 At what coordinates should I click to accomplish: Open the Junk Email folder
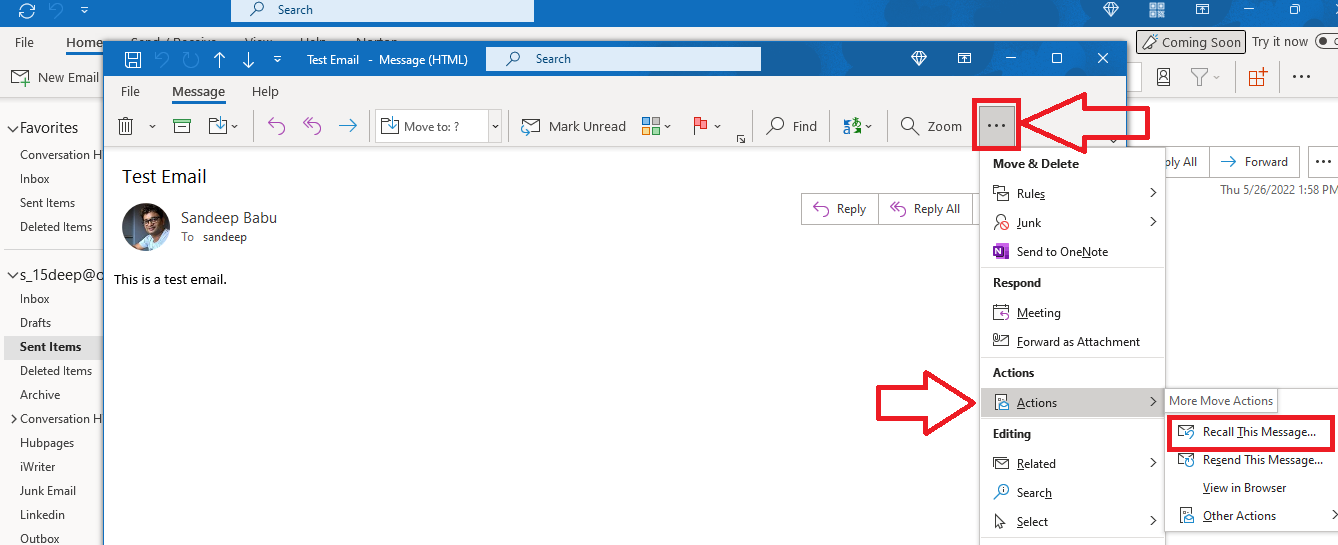[x=48, y=491]
